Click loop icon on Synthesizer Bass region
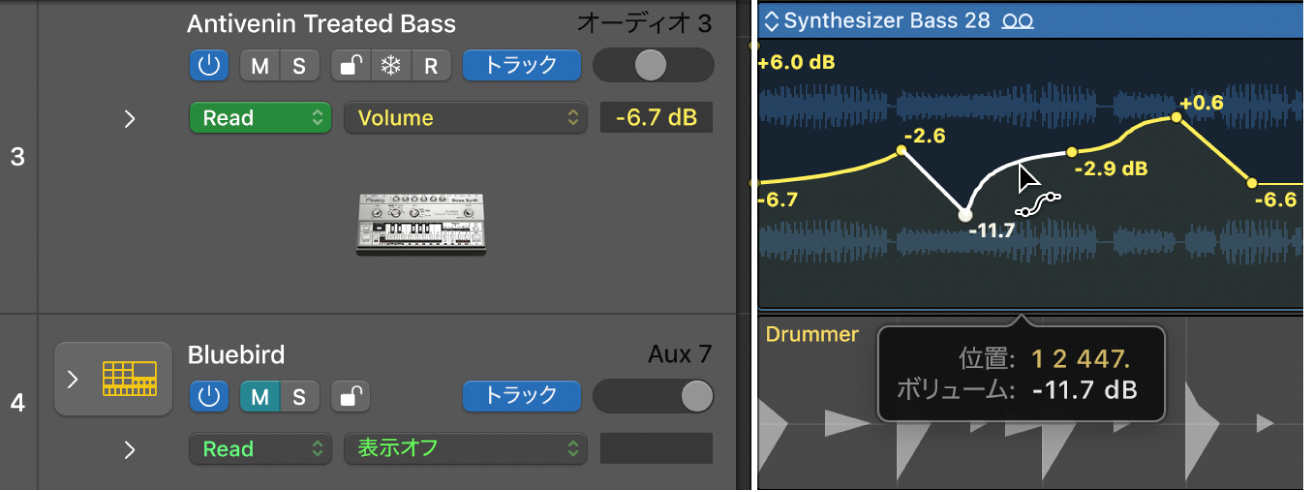This screenshot has width=1306, height=492. tap(1018, 20)
